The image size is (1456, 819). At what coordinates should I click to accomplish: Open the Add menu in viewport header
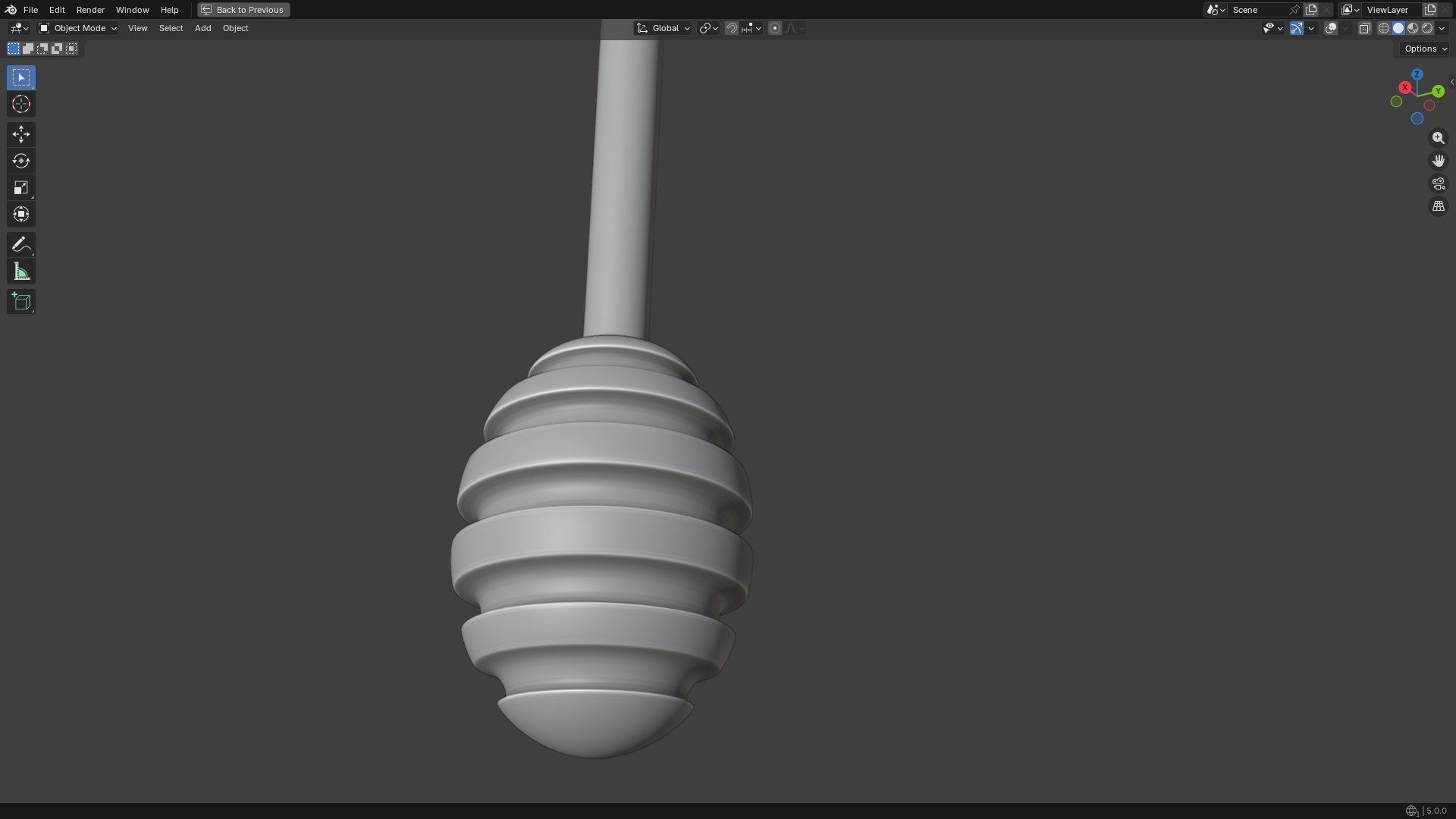click(x=202, y=28)
